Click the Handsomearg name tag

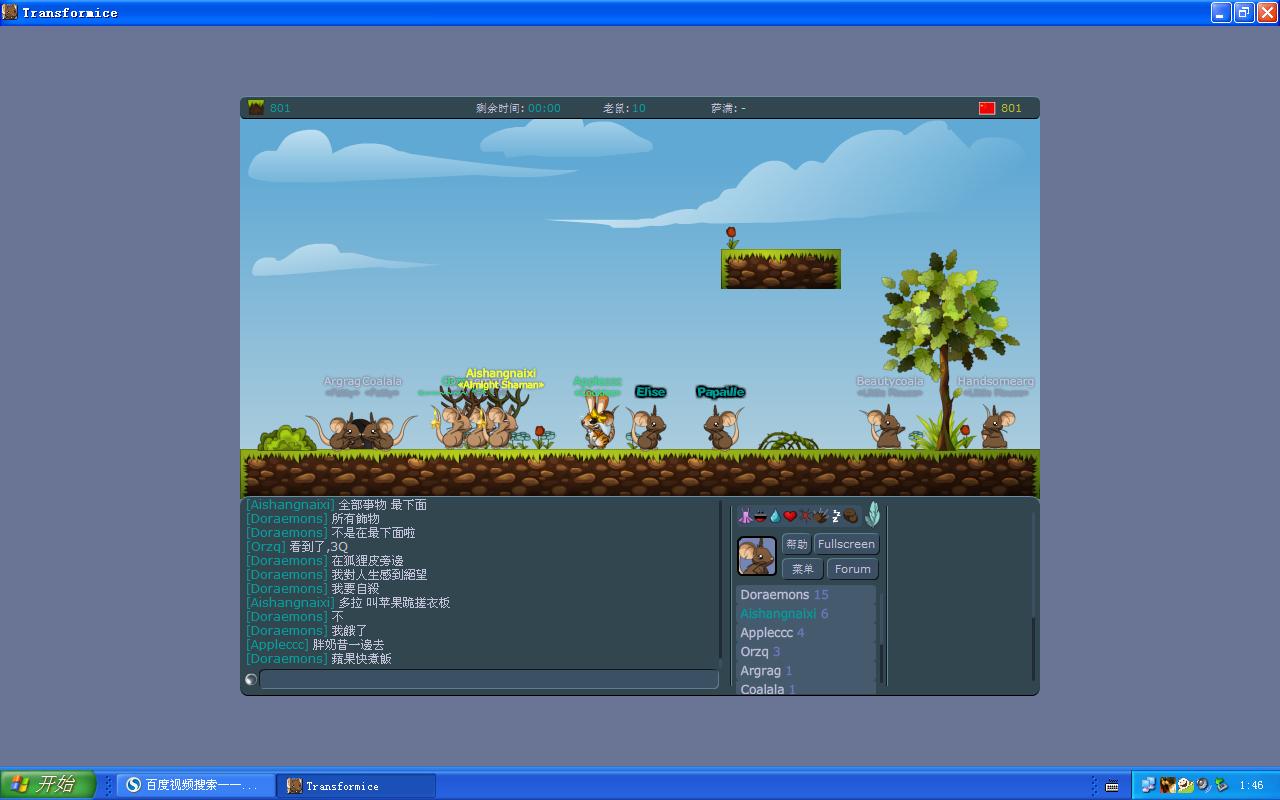[x=996, y=381]
